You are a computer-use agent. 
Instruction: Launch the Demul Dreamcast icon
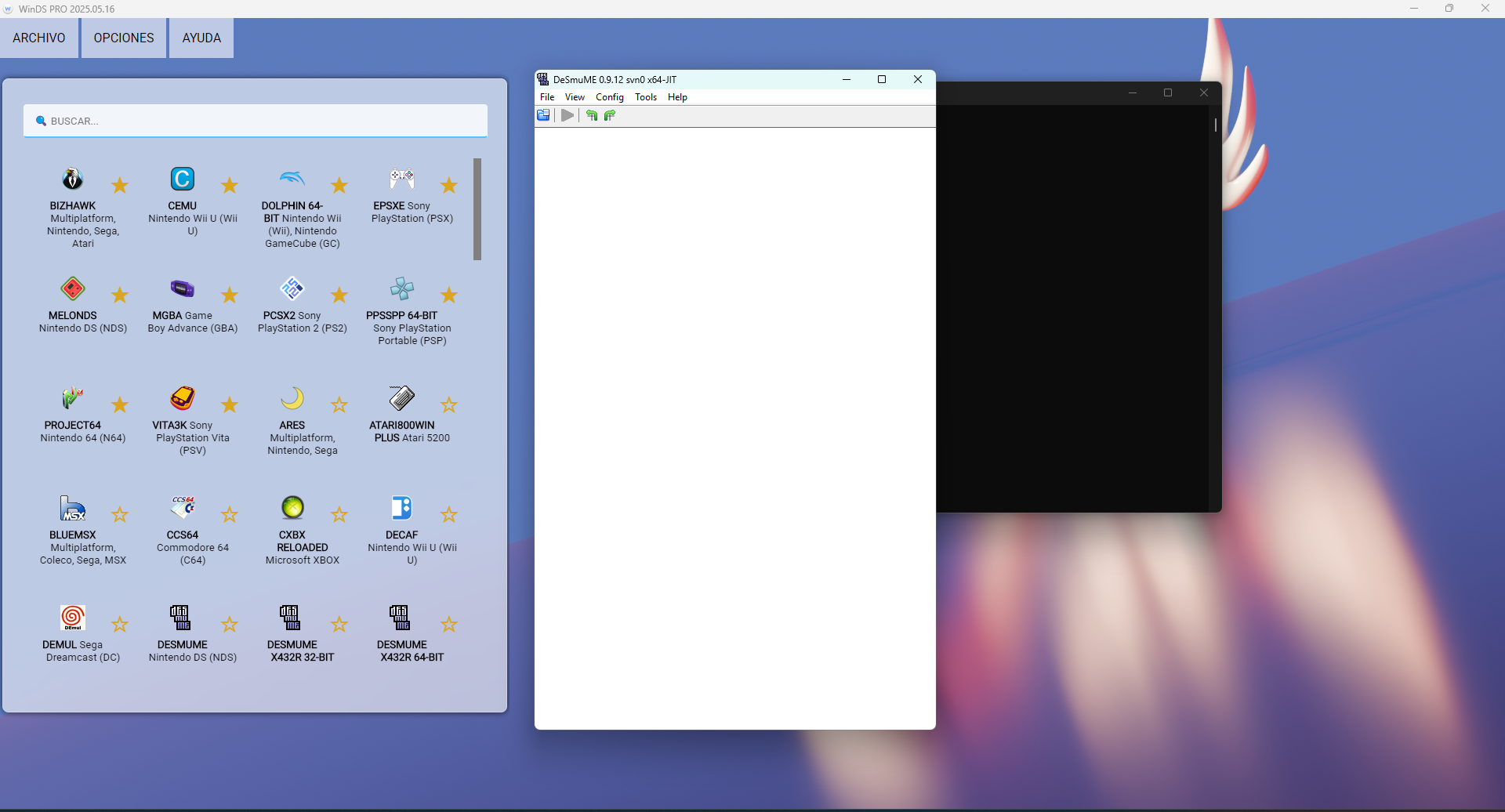(x=73, y=618)
